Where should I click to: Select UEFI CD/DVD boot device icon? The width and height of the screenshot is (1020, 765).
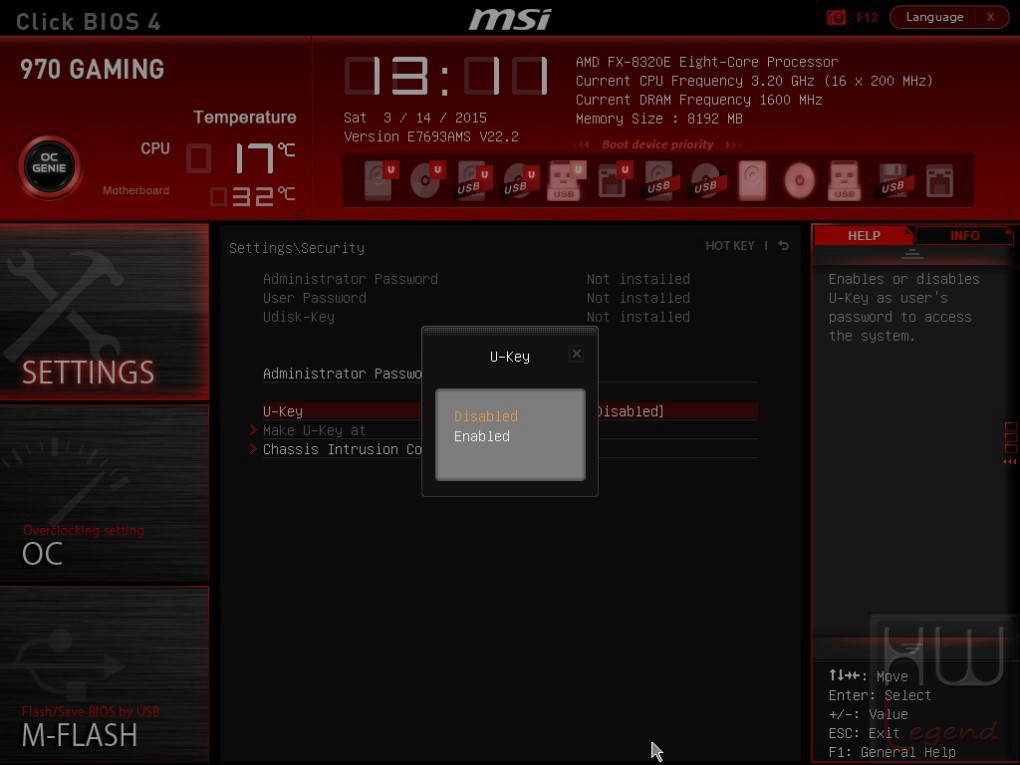click(427, 180)
